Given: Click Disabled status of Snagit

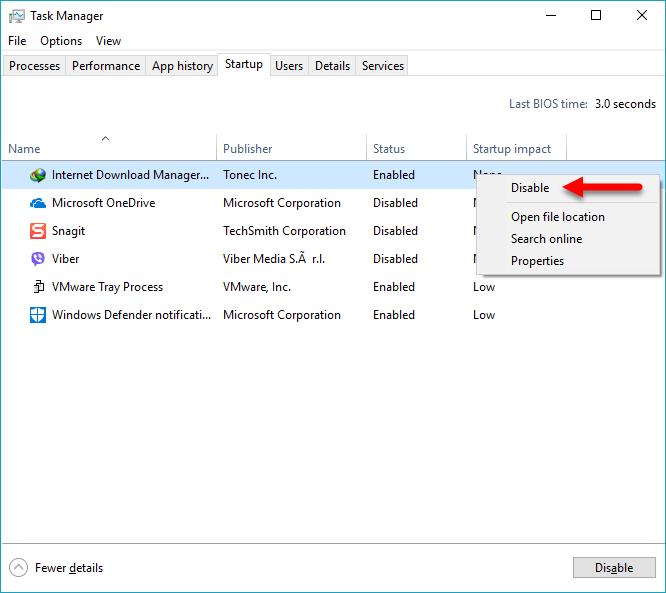Looking at the screenshot, I should tap(395, 231).
